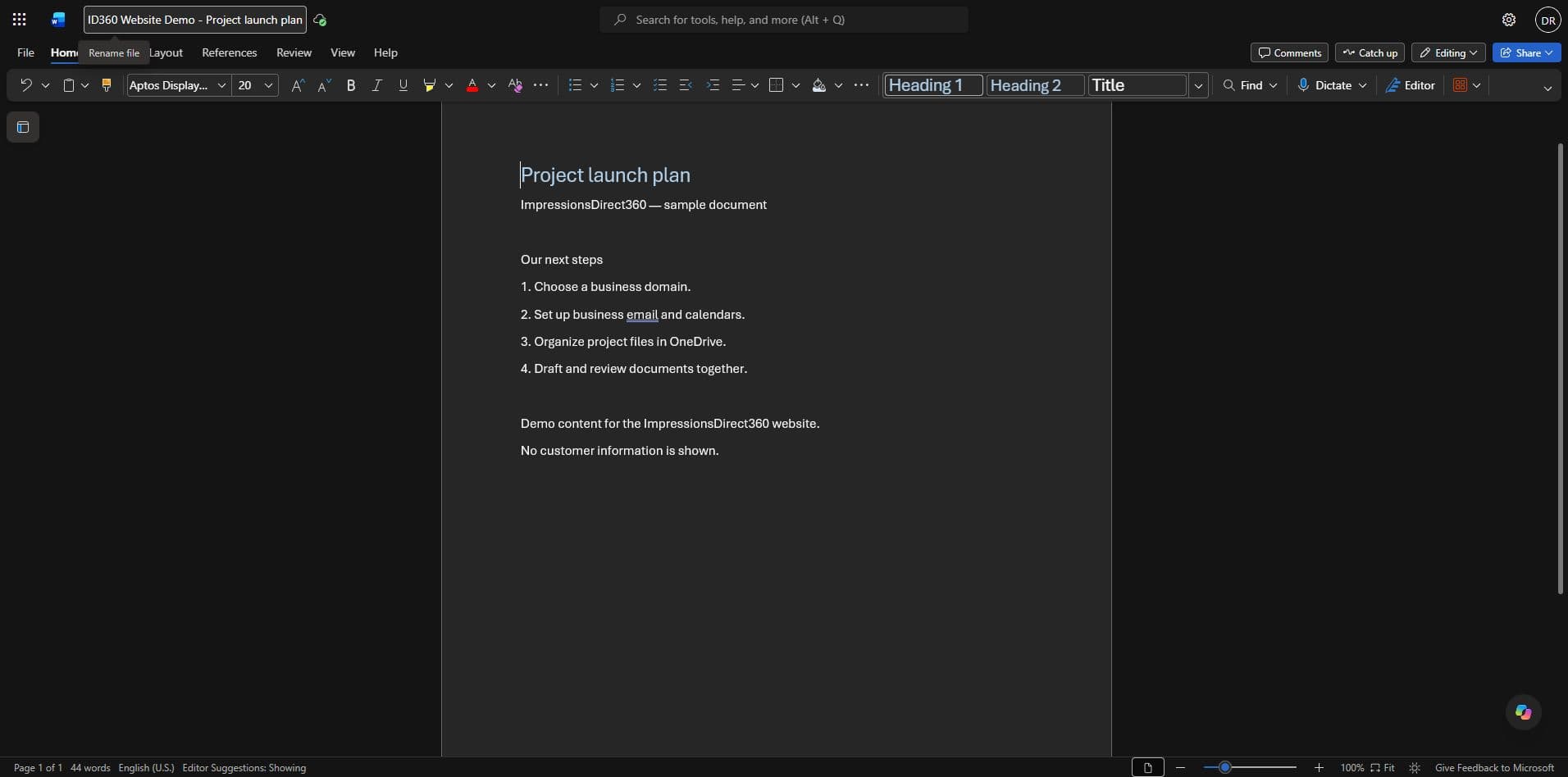This screenshot has height=777, width=1568.
Task: Toggle Editor Suggestions: Showing status
Action: (x=244, y=768)
